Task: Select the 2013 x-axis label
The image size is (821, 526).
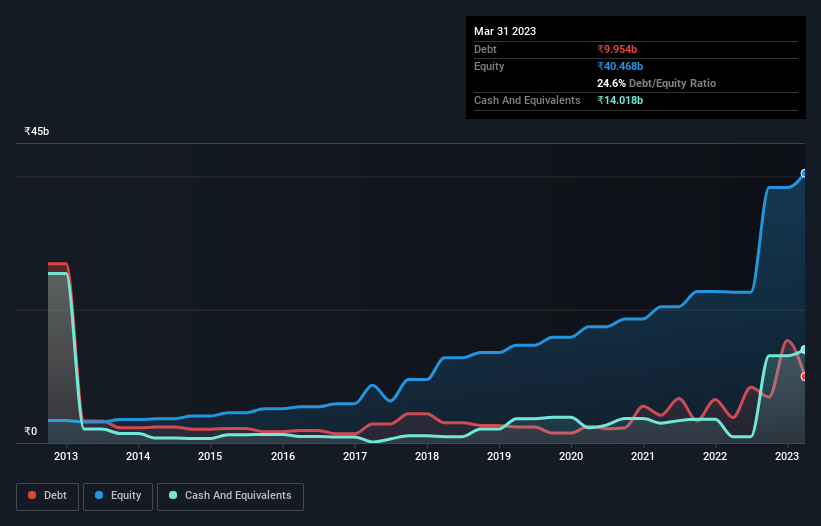Action: [66, 457]
